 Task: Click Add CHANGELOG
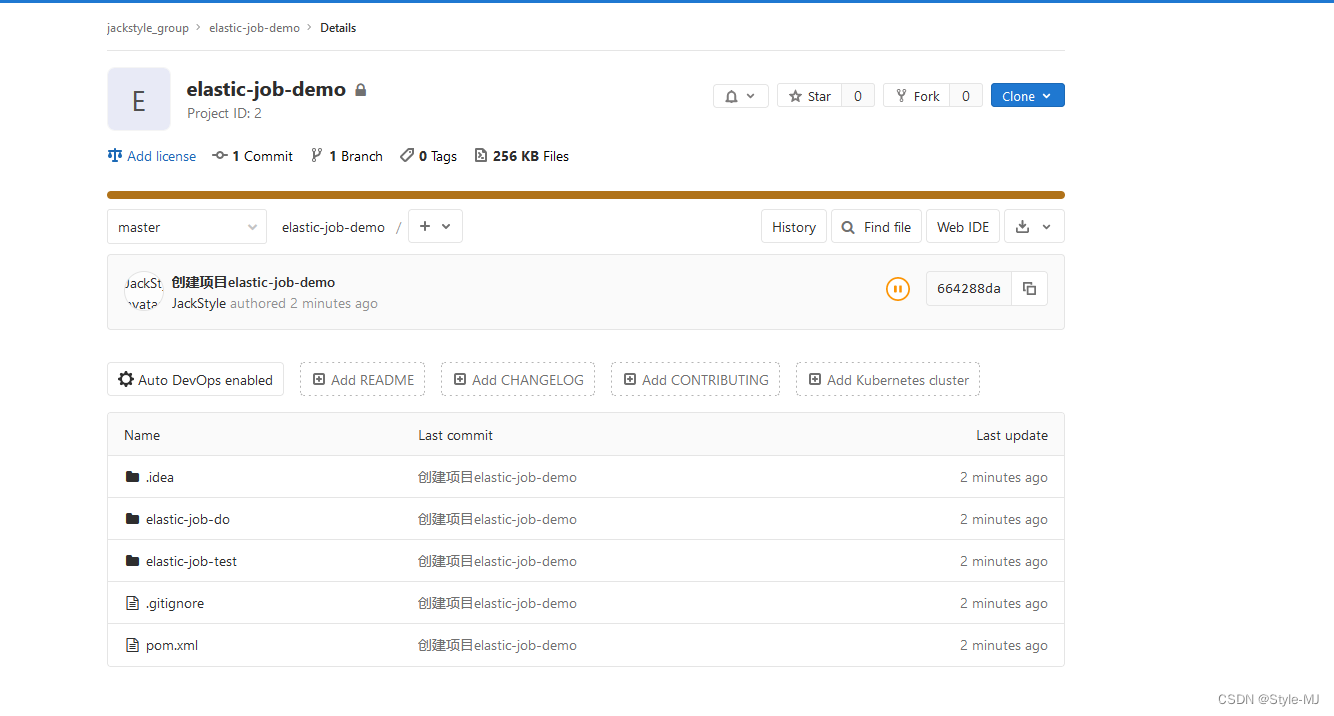pos(518,380)
